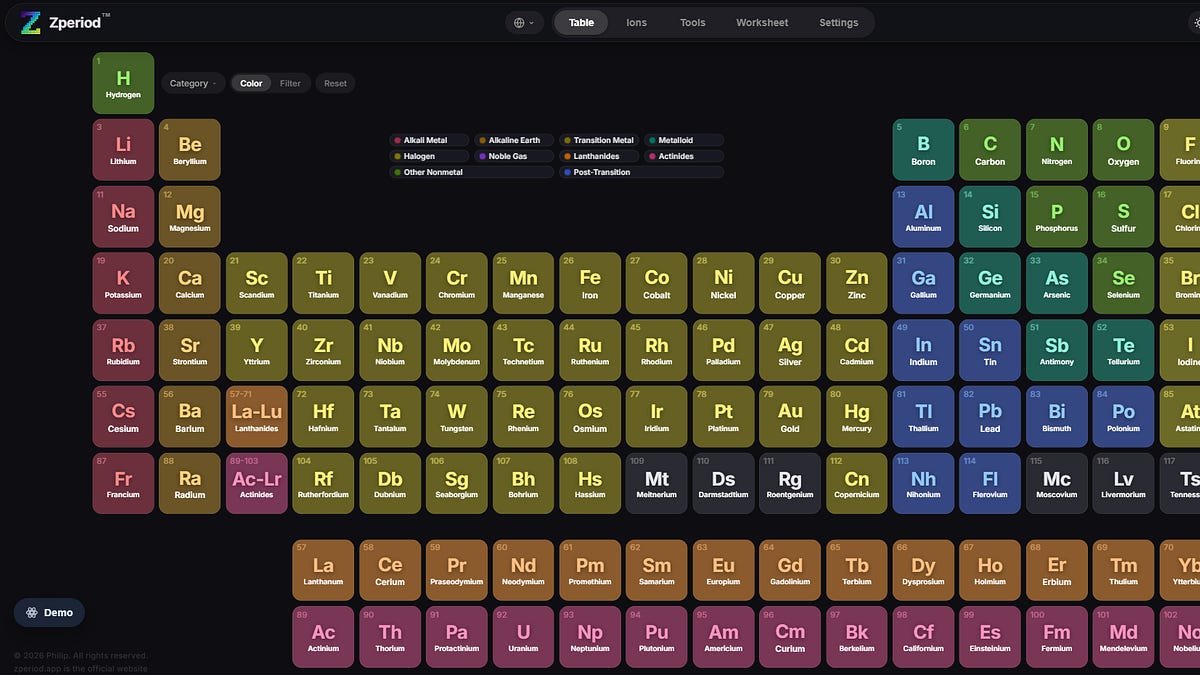Click the Reset button

click(x=335, y=83)
